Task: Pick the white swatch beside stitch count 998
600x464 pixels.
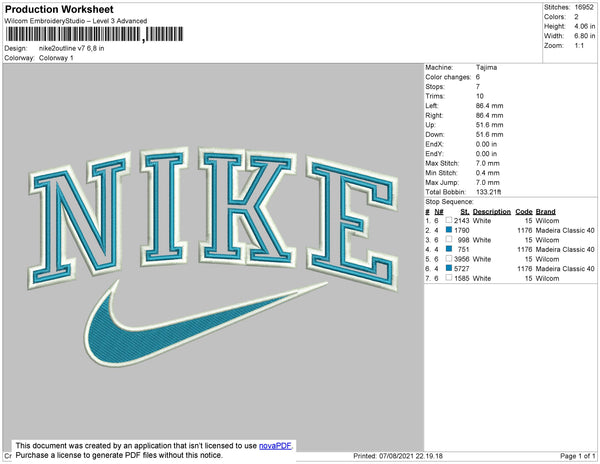Action: (449, 239)
